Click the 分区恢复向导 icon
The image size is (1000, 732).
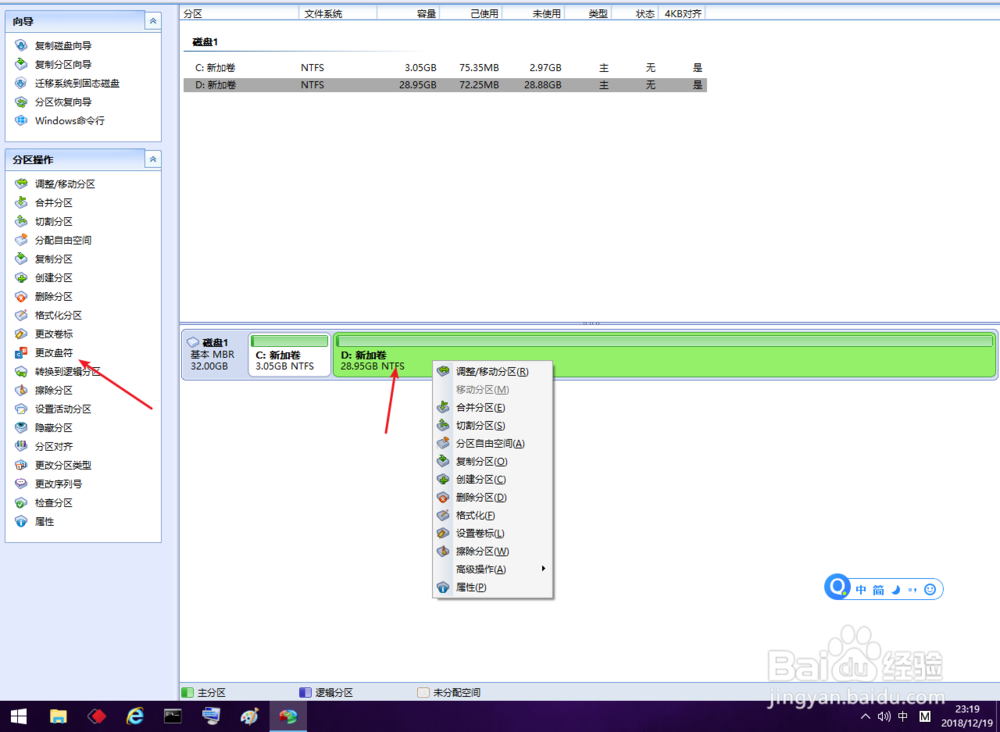[x=21, y=101]
